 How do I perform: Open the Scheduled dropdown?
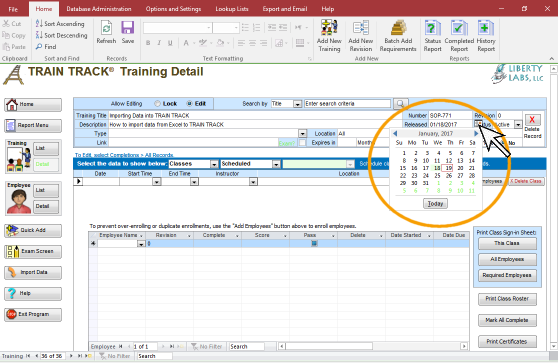pyautogui.click(x=276, y=164)
